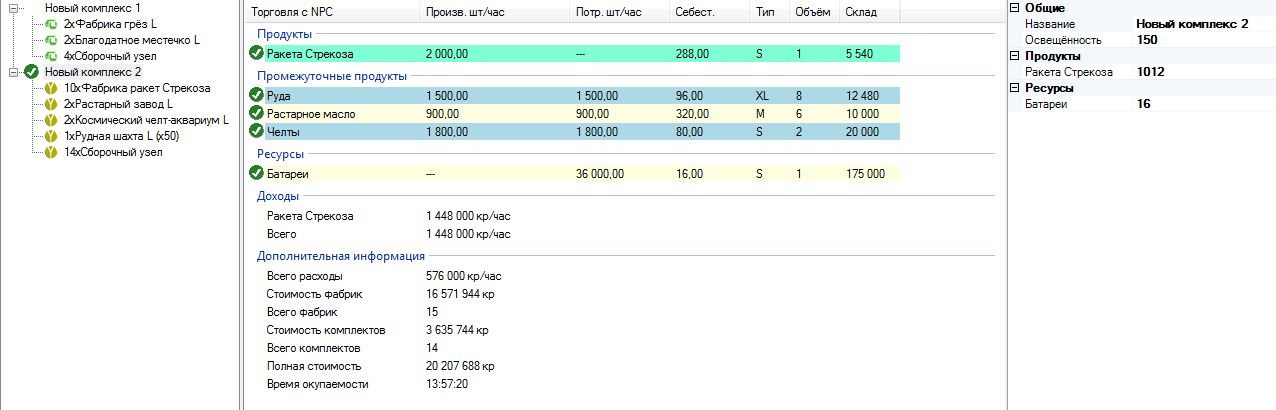Sort by the Произв. шт/час column header
The width and height of the screenshot is (1276, 410).
pos(495,12)
